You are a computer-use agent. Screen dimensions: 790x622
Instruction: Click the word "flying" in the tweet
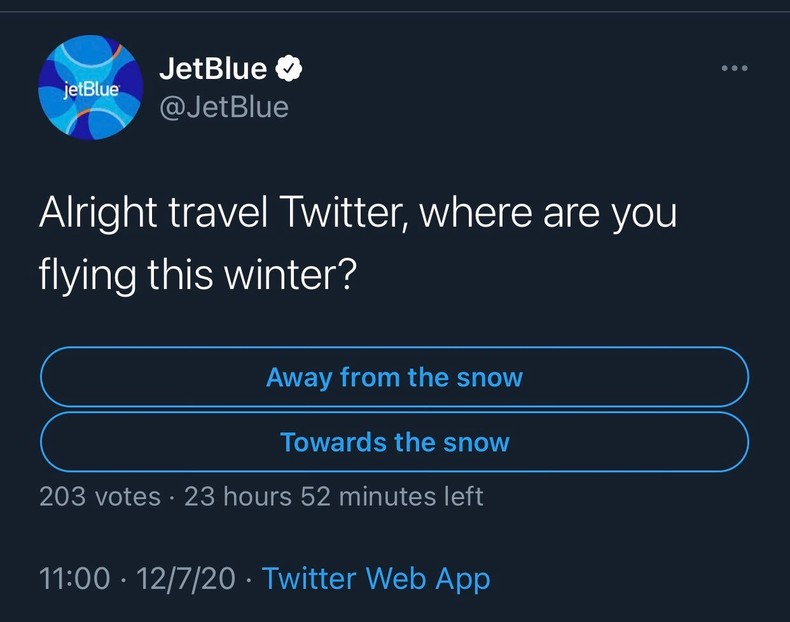[x=85, y=273]
